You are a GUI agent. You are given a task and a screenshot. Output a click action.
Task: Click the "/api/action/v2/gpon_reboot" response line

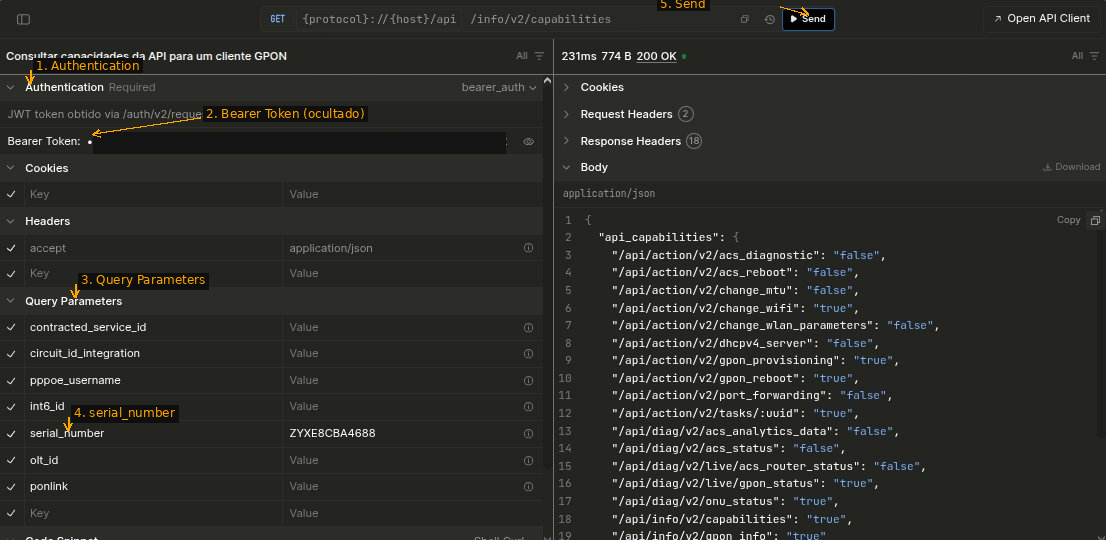(x=734, y=378)
